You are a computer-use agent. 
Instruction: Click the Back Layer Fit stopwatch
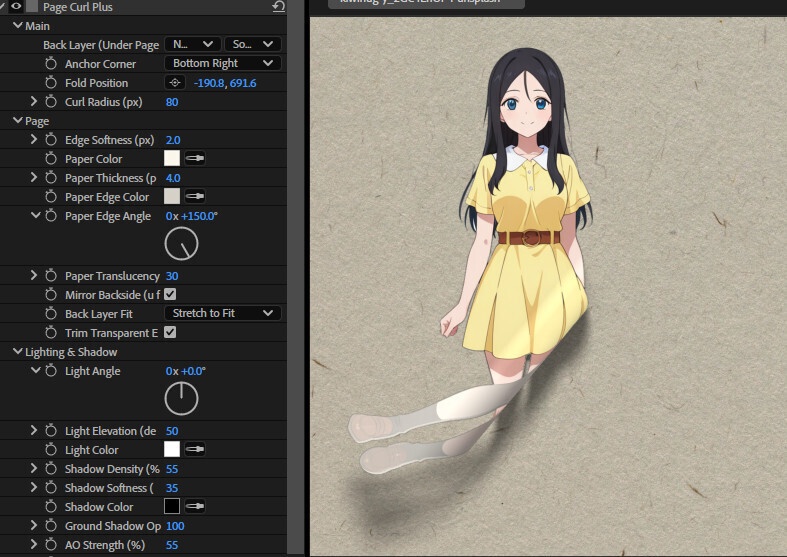coord(51,314)
